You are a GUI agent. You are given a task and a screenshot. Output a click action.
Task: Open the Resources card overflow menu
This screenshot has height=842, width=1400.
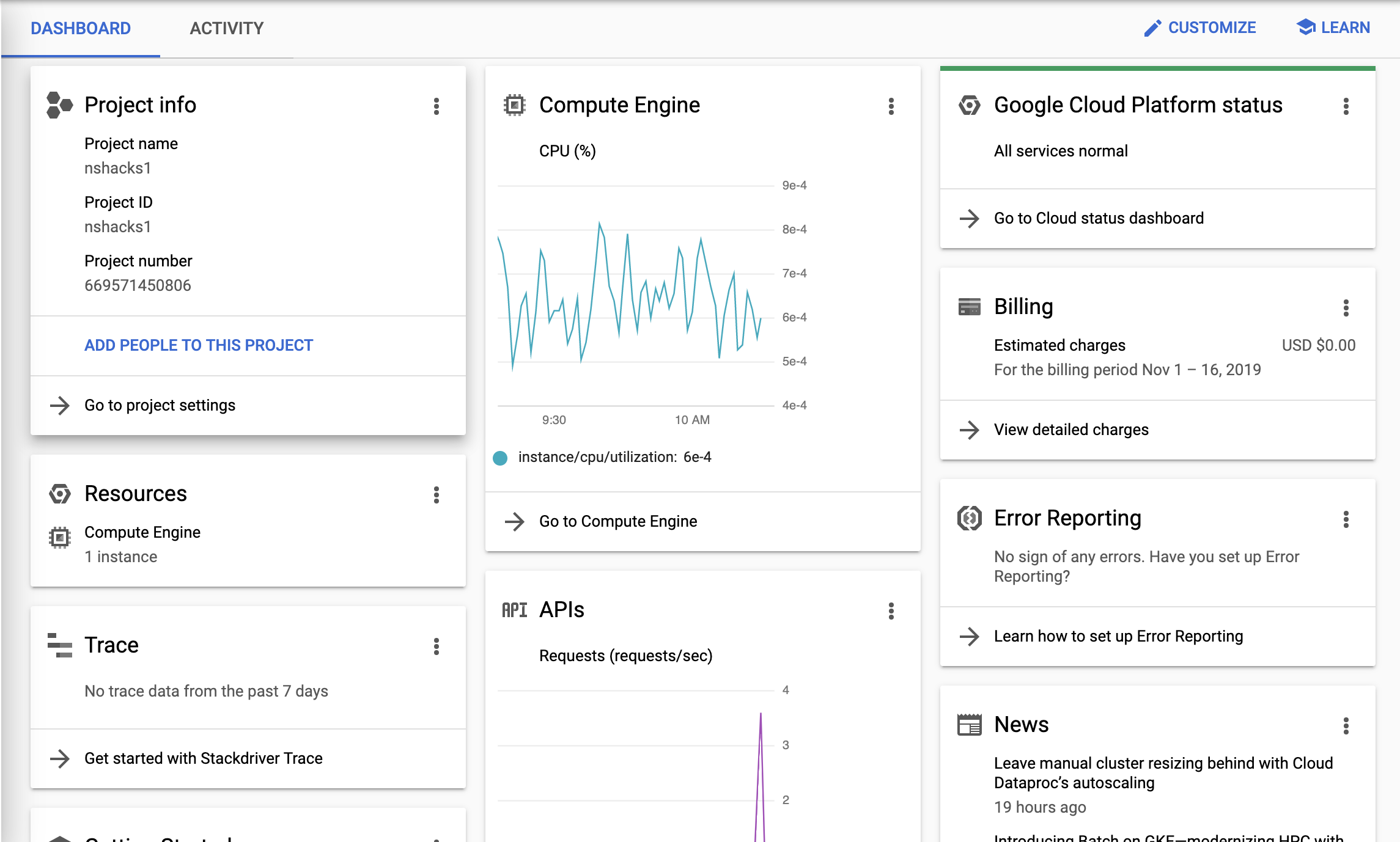pyautogui.click(x=437, y=495)
